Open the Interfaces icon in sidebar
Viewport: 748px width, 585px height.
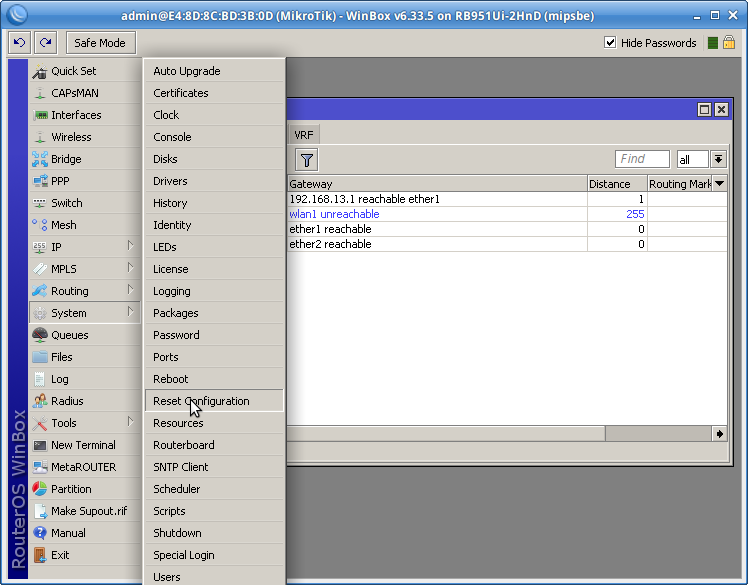(x=40, y=115)
